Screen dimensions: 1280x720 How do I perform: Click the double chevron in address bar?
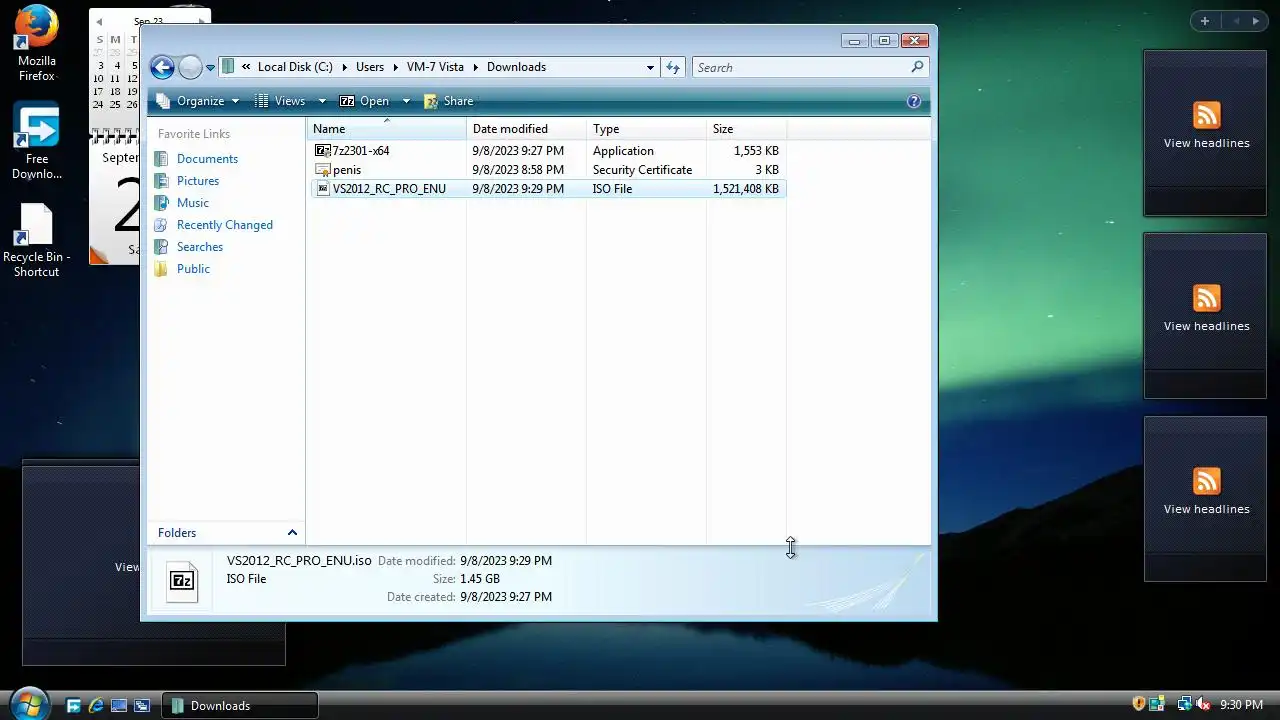coord(246,67)
